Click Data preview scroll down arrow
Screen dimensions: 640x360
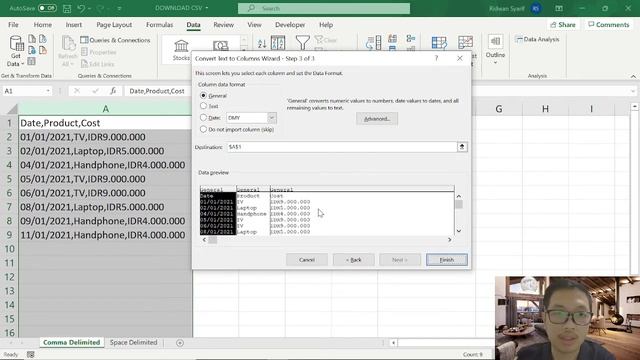point(459,231)
